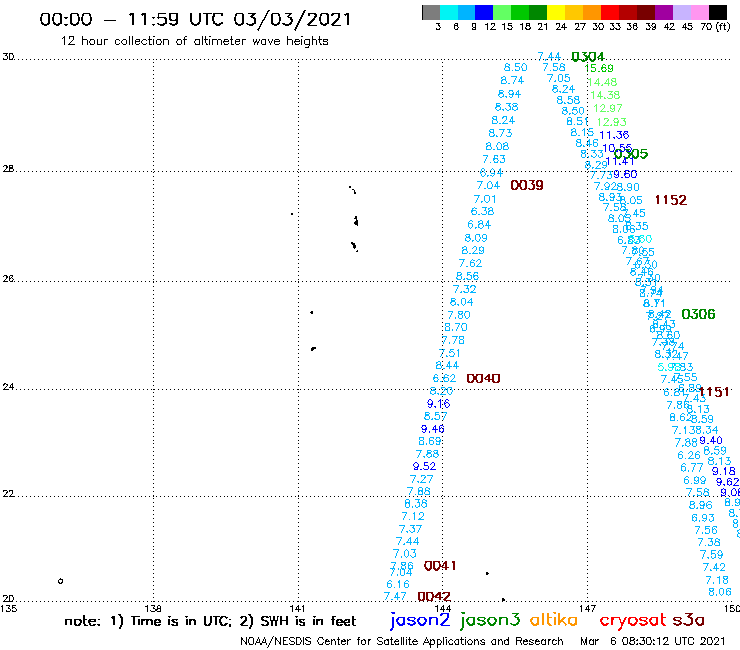Click the 0304 time marker

click(x=588, y=57)
